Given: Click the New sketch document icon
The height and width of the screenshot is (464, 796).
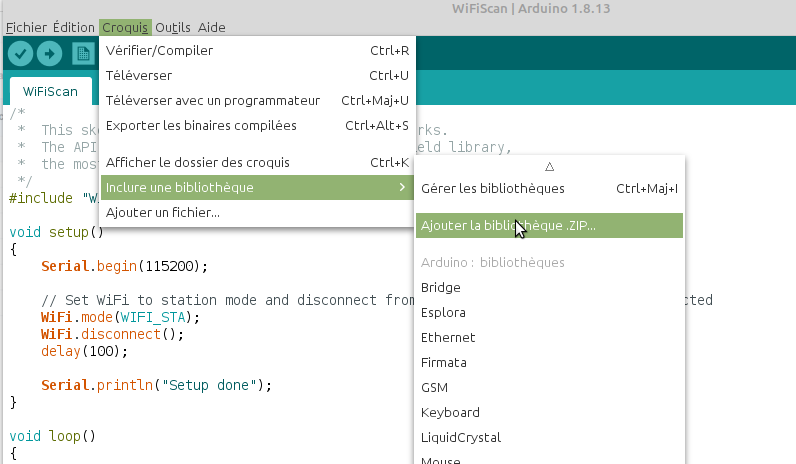Looking at the screenshot, I should 83,53.
